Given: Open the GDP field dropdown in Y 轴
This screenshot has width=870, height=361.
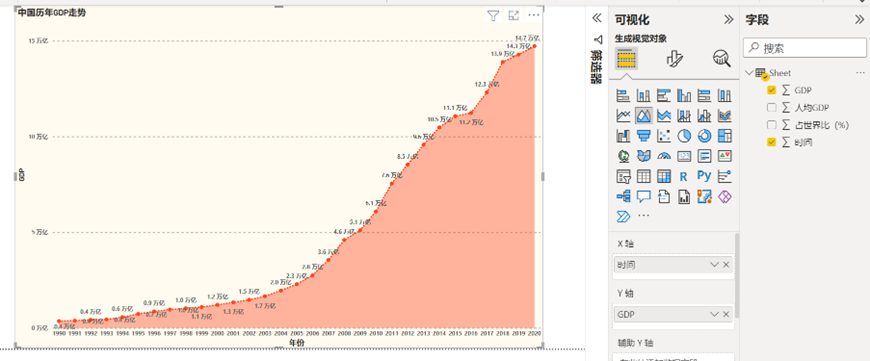Looking at the screenshot, I should click(714, 314).
